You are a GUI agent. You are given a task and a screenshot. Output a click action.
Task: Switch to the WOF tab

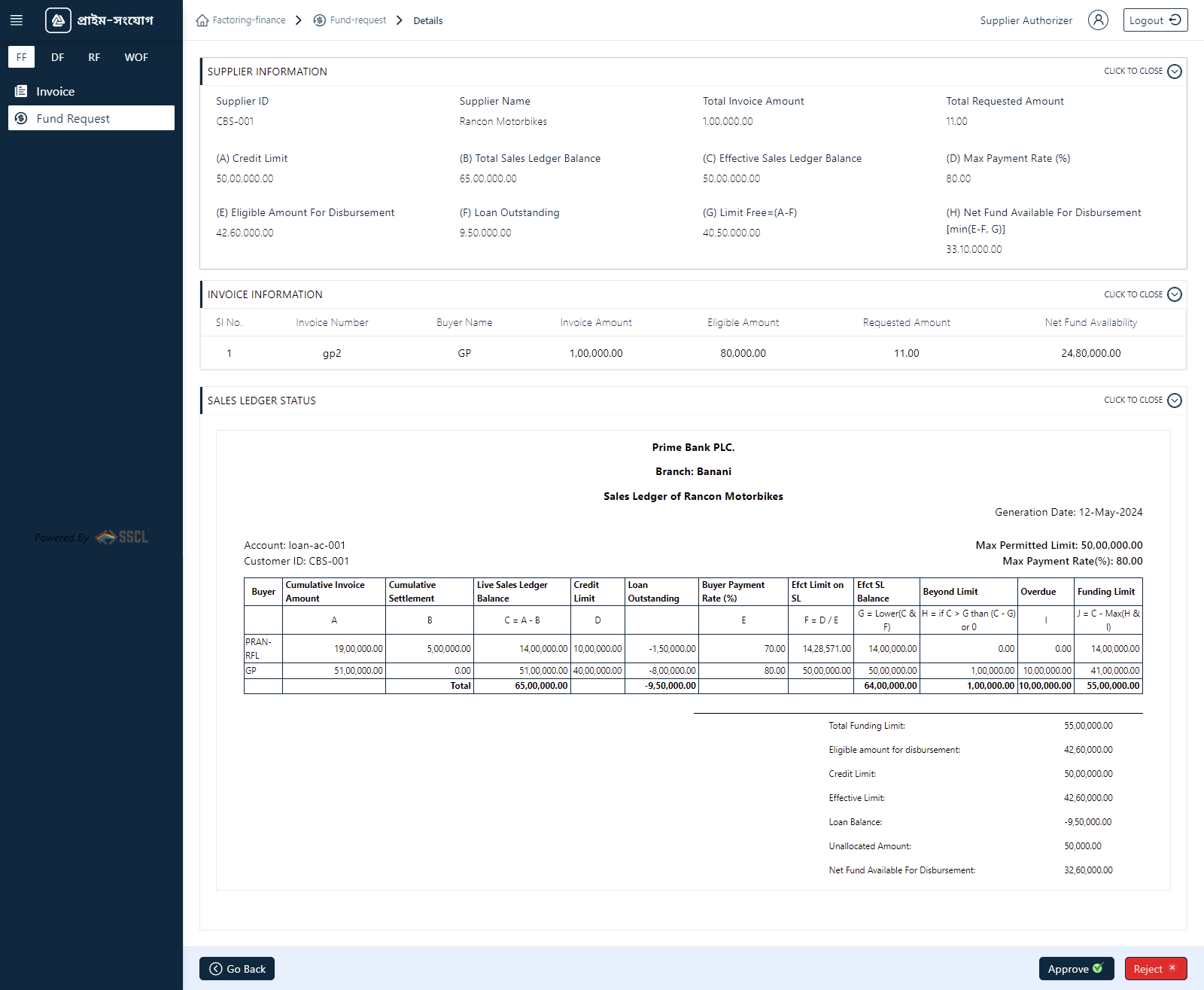pos(136,57)
